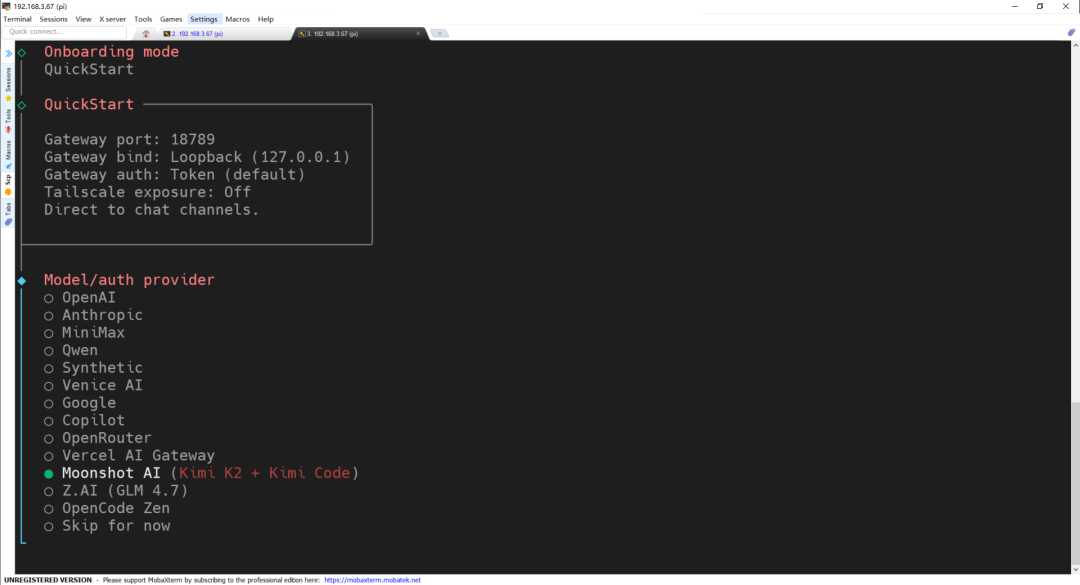Select the MiniMax provider option
The image size is (1080, 585).
click(x=84, y=333)
